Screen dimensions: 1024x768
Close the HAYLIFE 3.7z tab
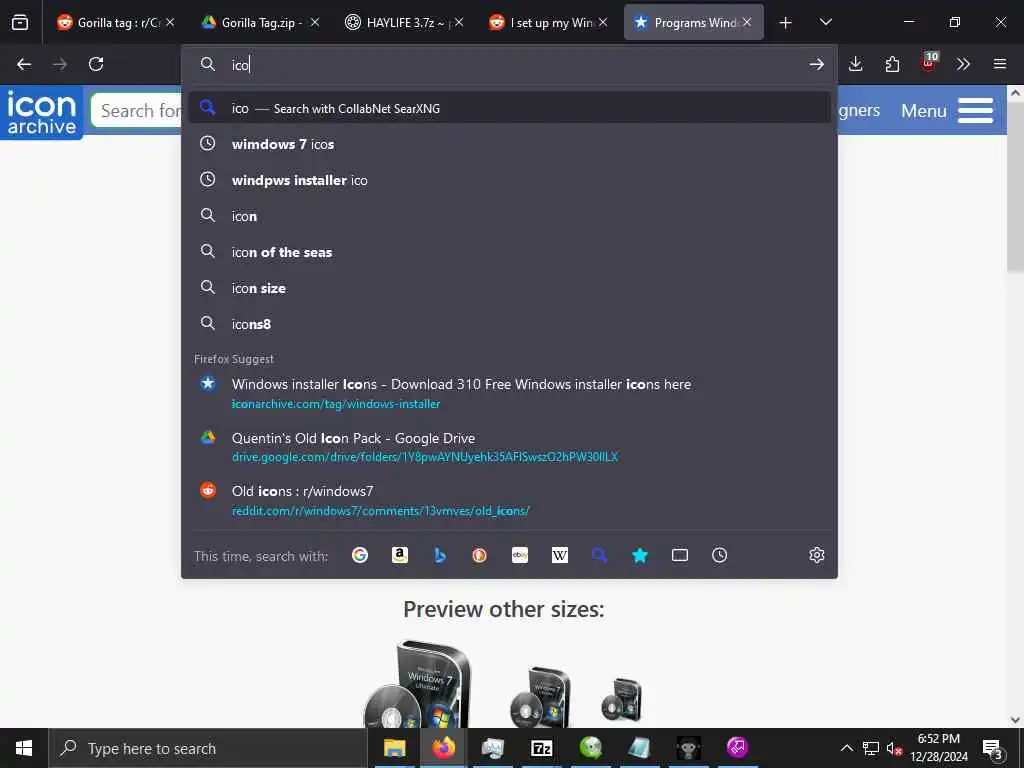pyautogui.click(x=459, y=22)
